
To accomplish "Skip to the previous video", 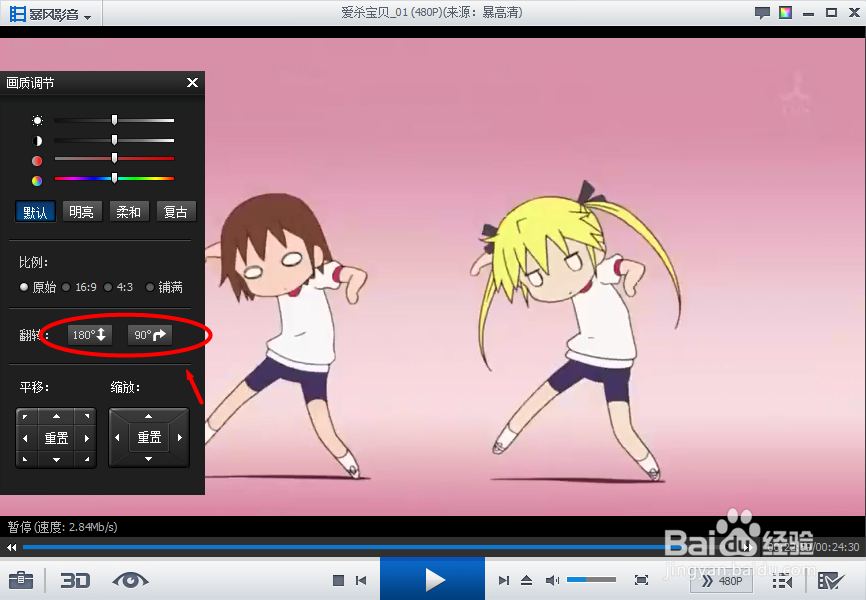I will tap(361, 580).
